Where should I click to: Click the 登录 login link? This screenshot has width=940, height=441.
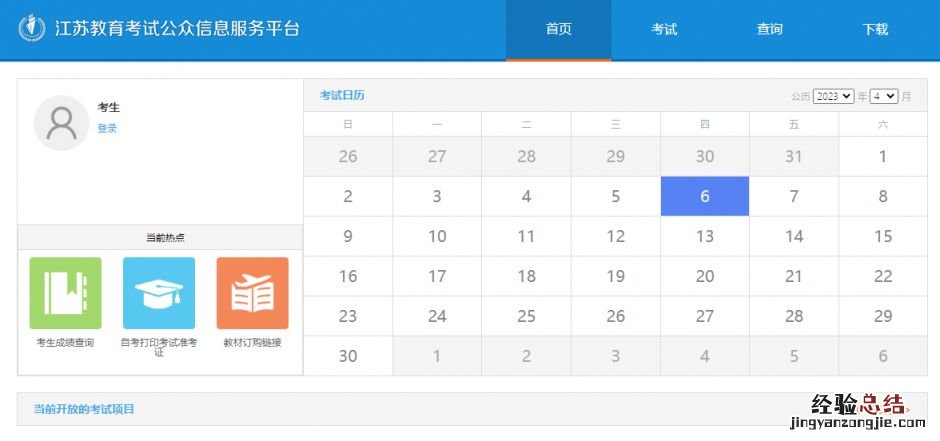click(107, 129)
